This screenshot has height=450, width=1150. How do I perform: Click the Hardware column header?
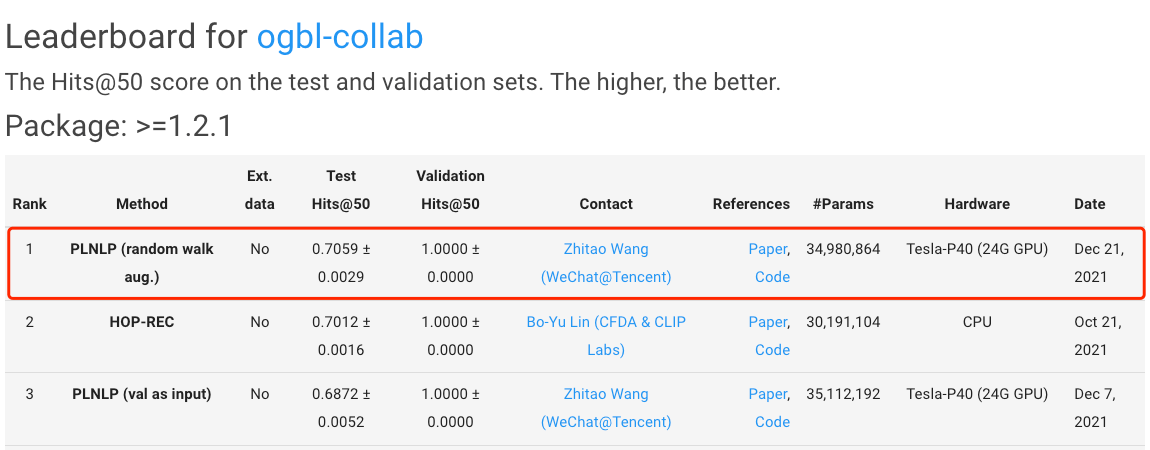[x=977, y=204]
